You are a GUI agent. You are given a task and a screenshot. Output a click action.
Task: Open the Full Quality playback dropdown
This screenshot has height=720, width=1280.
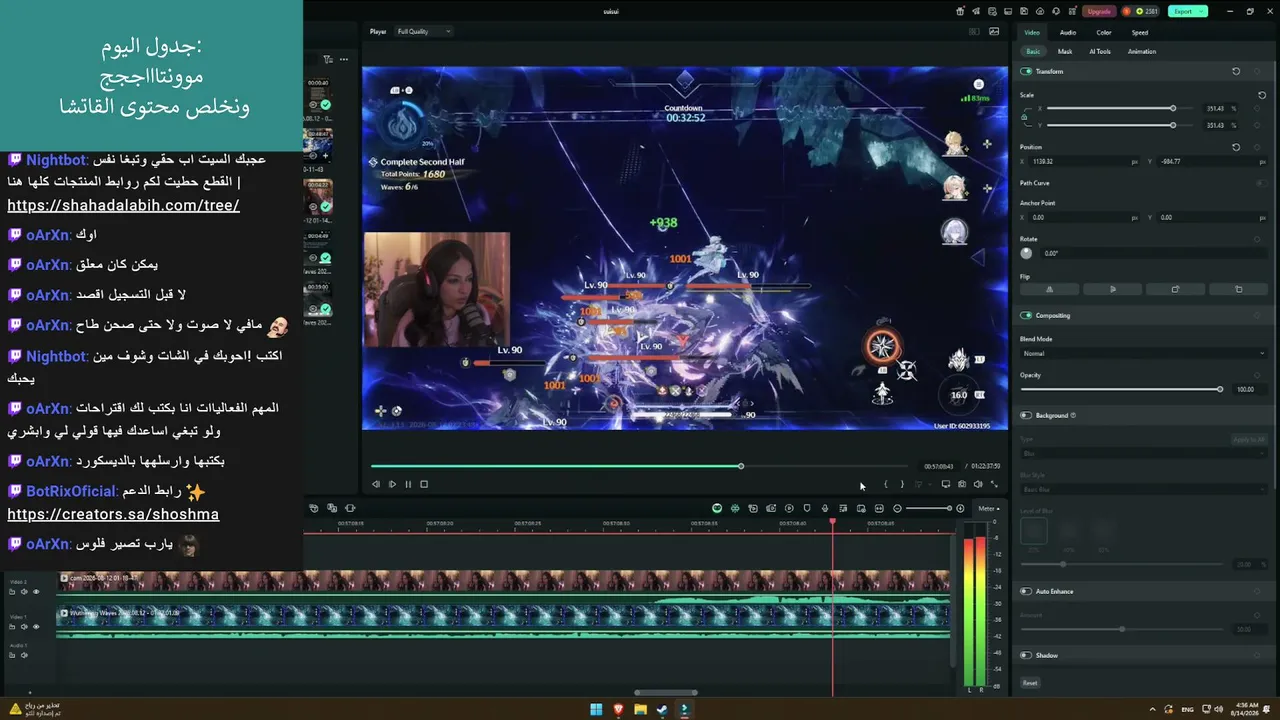coord(424,31)
